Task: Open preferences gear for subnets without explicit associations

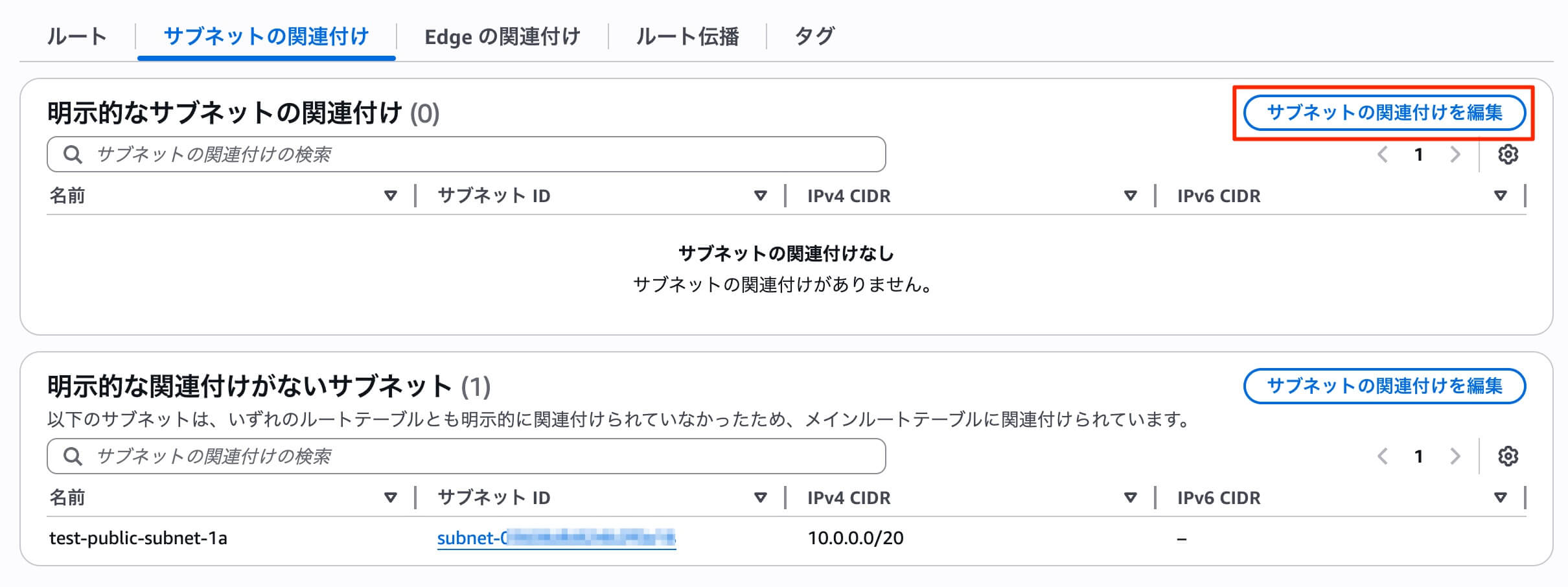Action: 1508,455
